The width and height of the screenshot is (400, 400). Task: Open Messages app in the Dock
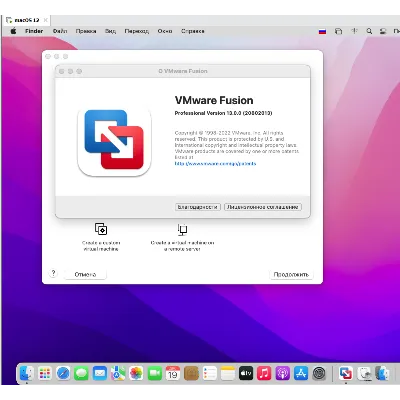[81, 373]
